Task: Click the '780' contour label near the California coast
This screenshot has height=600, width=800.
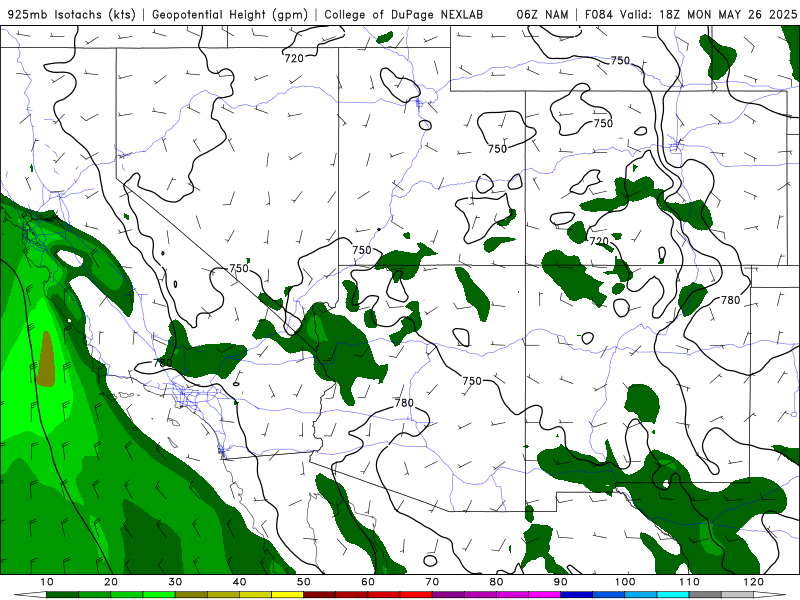Action: [163, 363]
